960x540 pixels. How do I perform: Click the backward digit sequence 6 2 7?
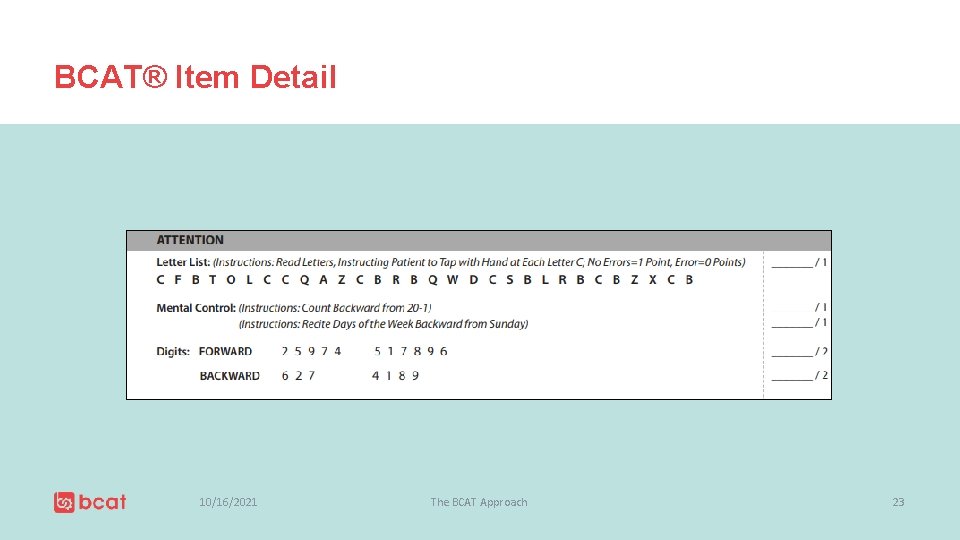(x=298, y=376)
